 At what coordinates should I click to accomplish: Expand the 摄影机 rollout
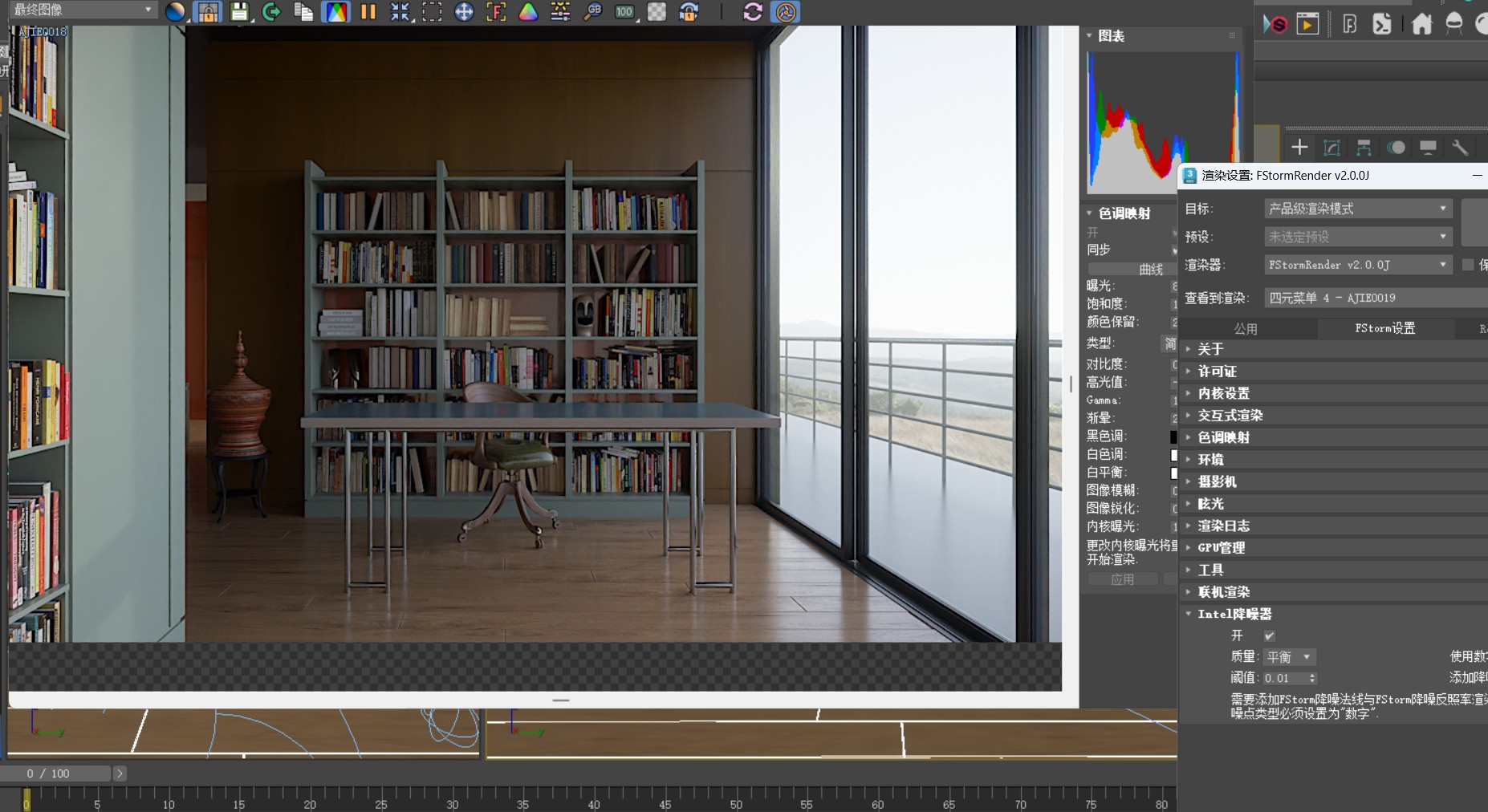coord(1217,481)
